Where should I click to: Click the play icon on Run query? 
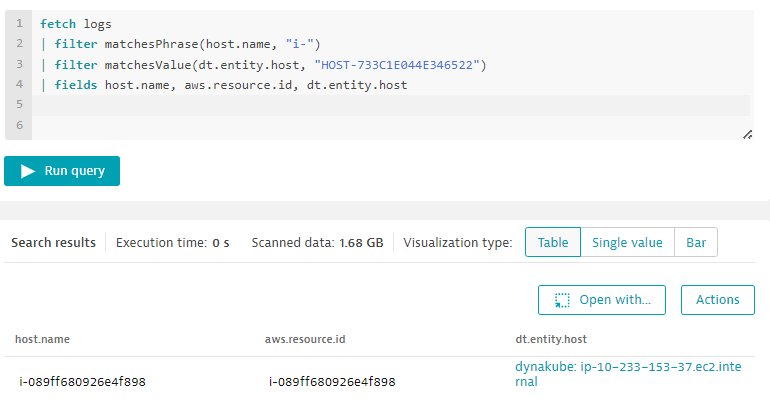(28, 171)
